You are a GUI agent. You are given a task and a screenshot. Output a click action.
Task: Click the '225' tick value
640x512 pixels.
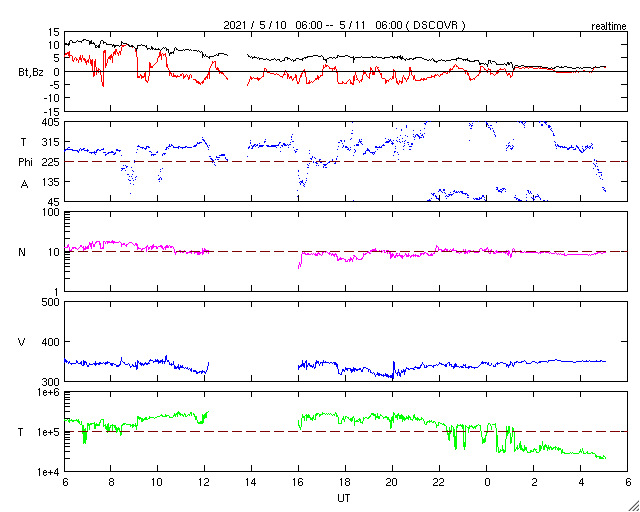coord(51,162)
